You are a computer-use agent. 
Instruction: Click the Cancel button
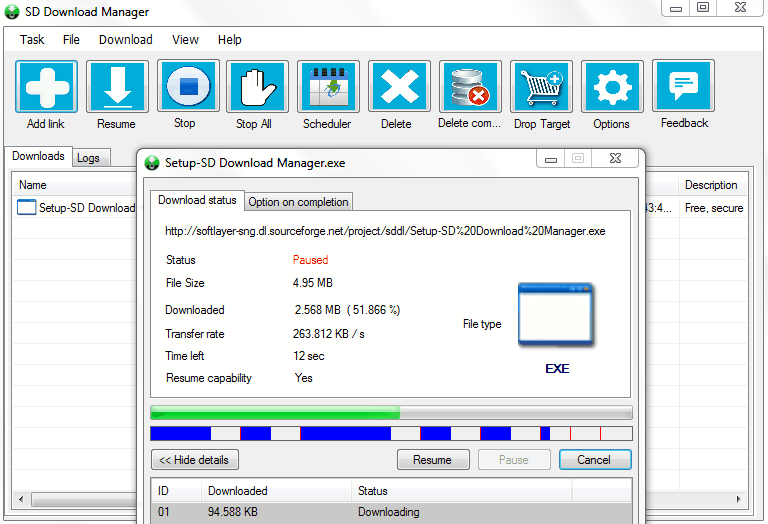pos(595,460)
